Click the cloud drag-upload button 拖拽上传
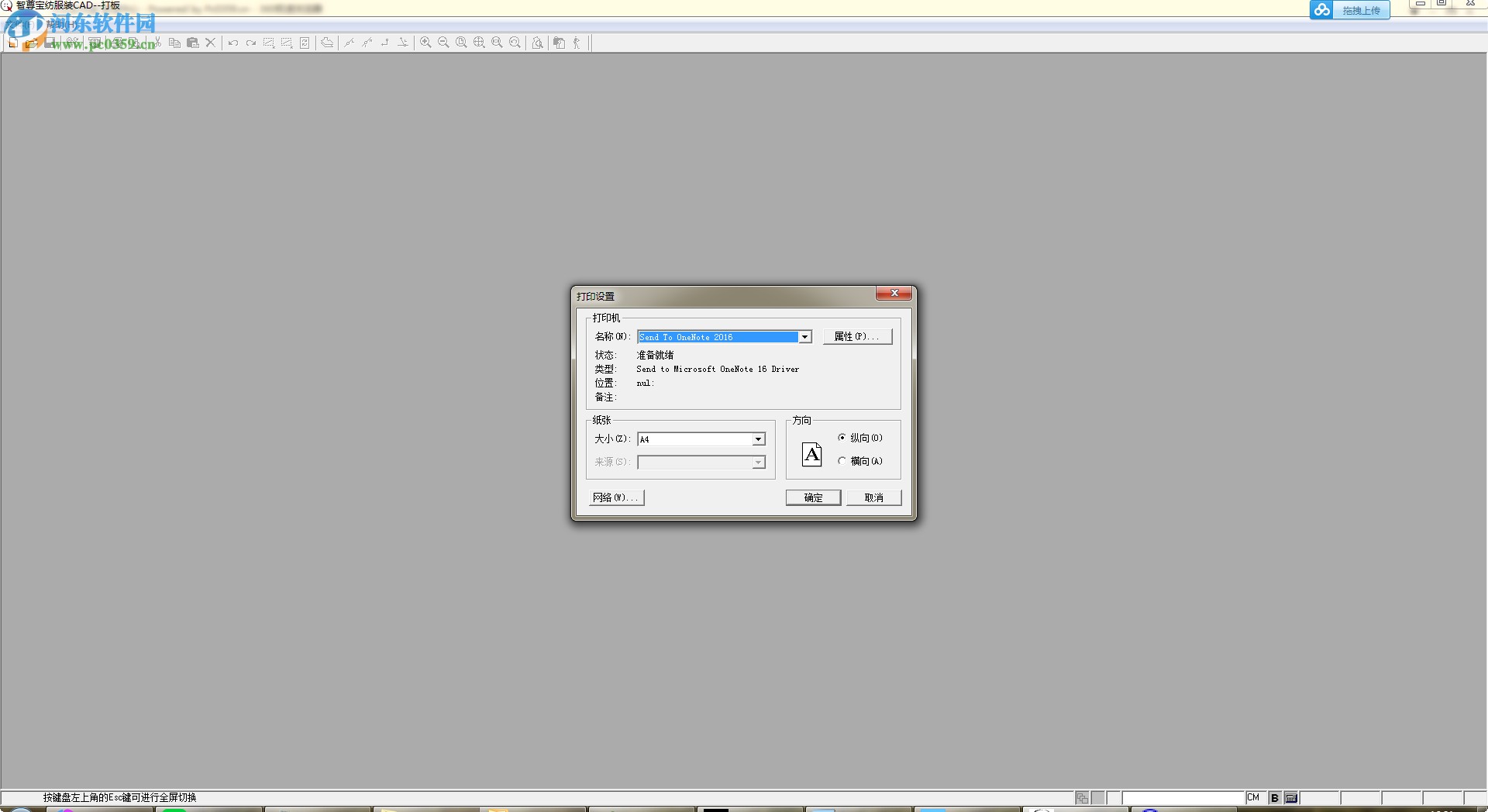1488x812 pixels. (x=1349, y=10)
